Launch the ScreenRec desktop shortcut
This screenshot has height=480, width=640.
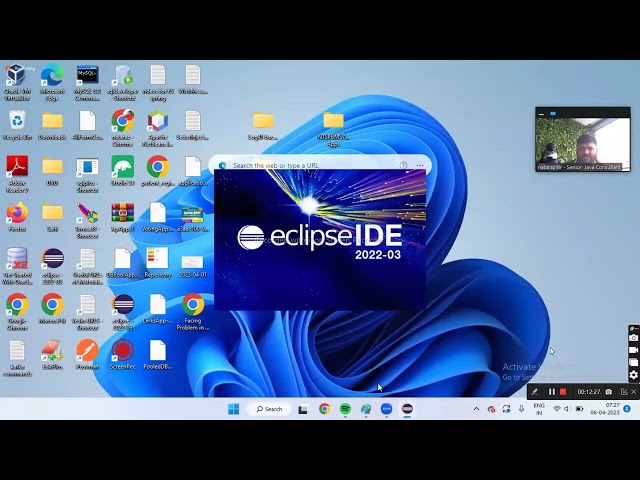coord(122,355)
